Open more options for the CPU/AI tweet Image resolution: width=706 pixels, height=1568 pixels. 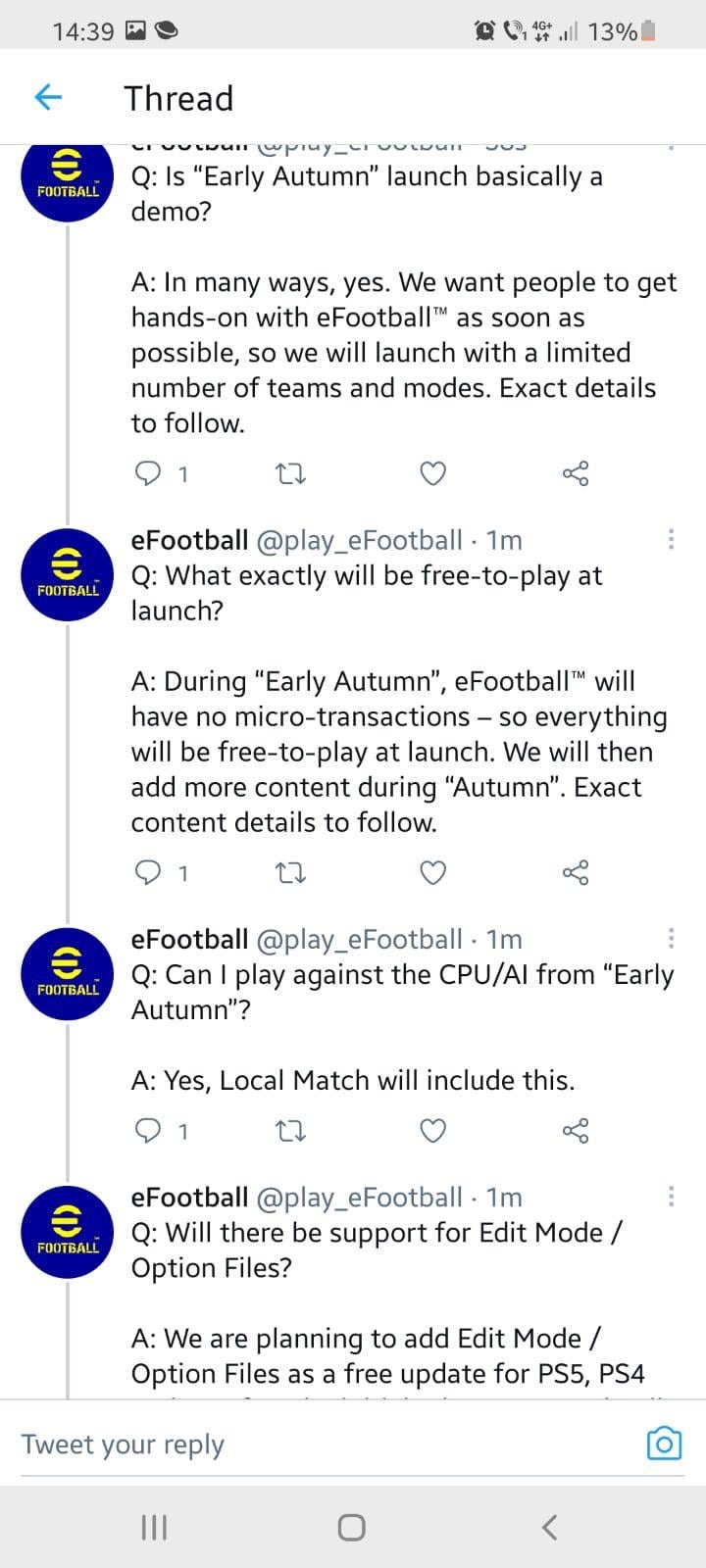coord(671,938)
